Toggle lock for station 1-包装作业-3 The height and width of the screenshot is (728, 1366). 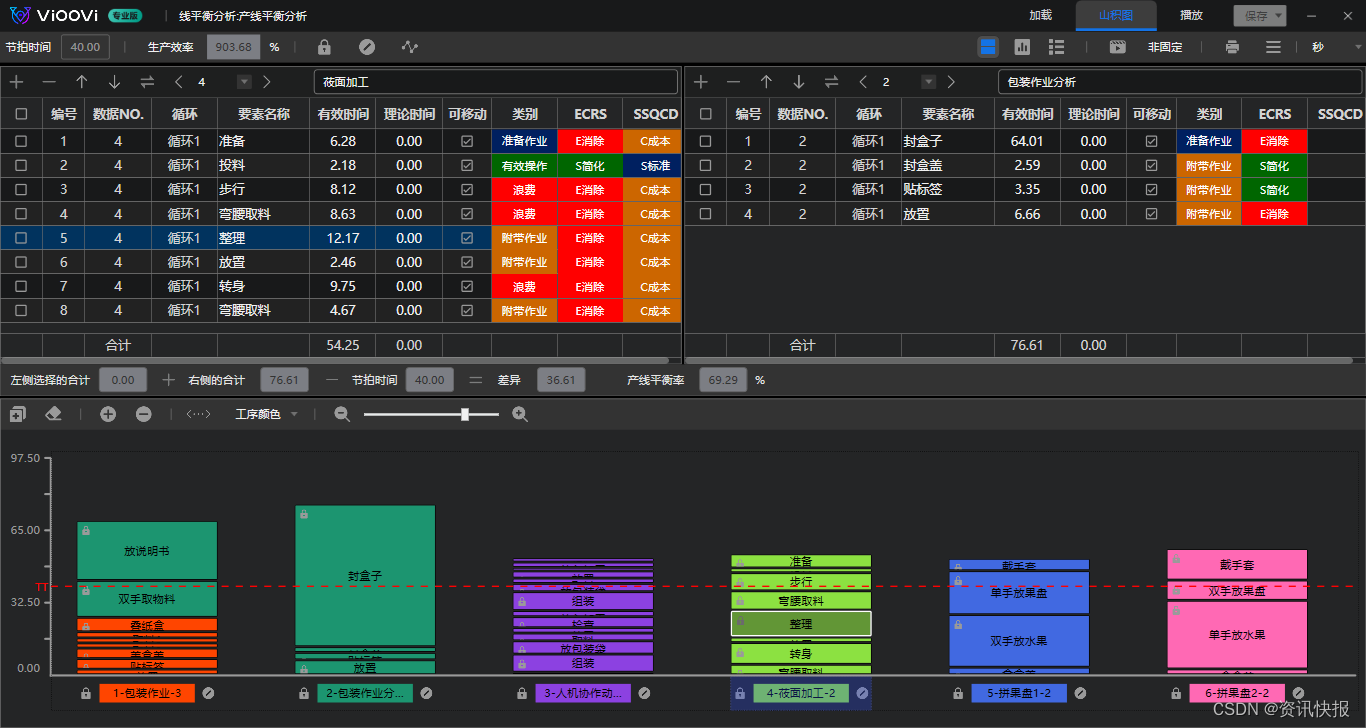point(86,693)
